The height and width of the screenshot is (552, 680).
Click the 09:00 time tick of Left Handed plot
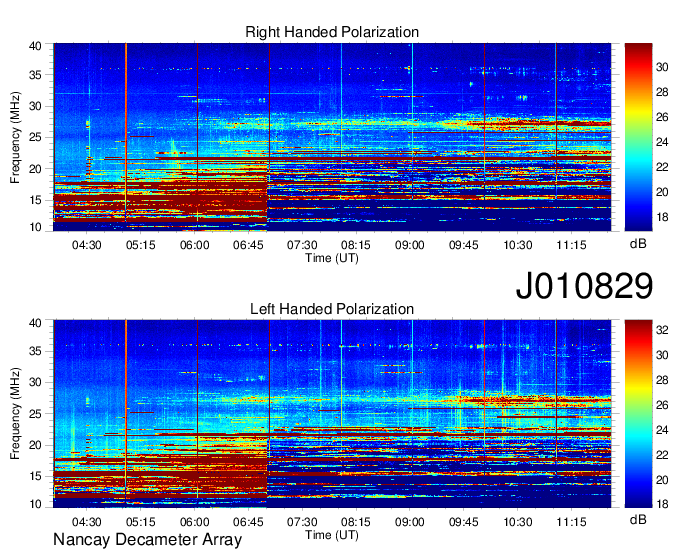pyautogui.click(x=410, y=522)
